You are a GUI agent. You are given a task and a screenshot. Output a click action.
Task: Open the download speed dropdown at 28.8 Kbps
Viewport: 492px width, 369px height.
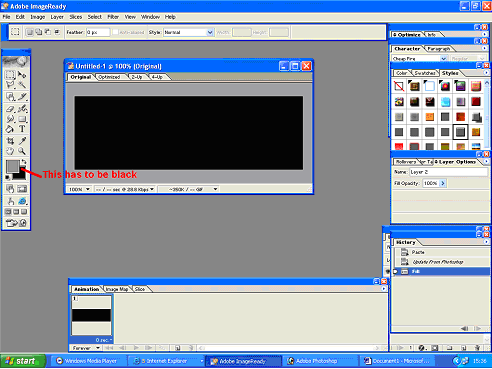pyautogui.click(x=152, y=189)
